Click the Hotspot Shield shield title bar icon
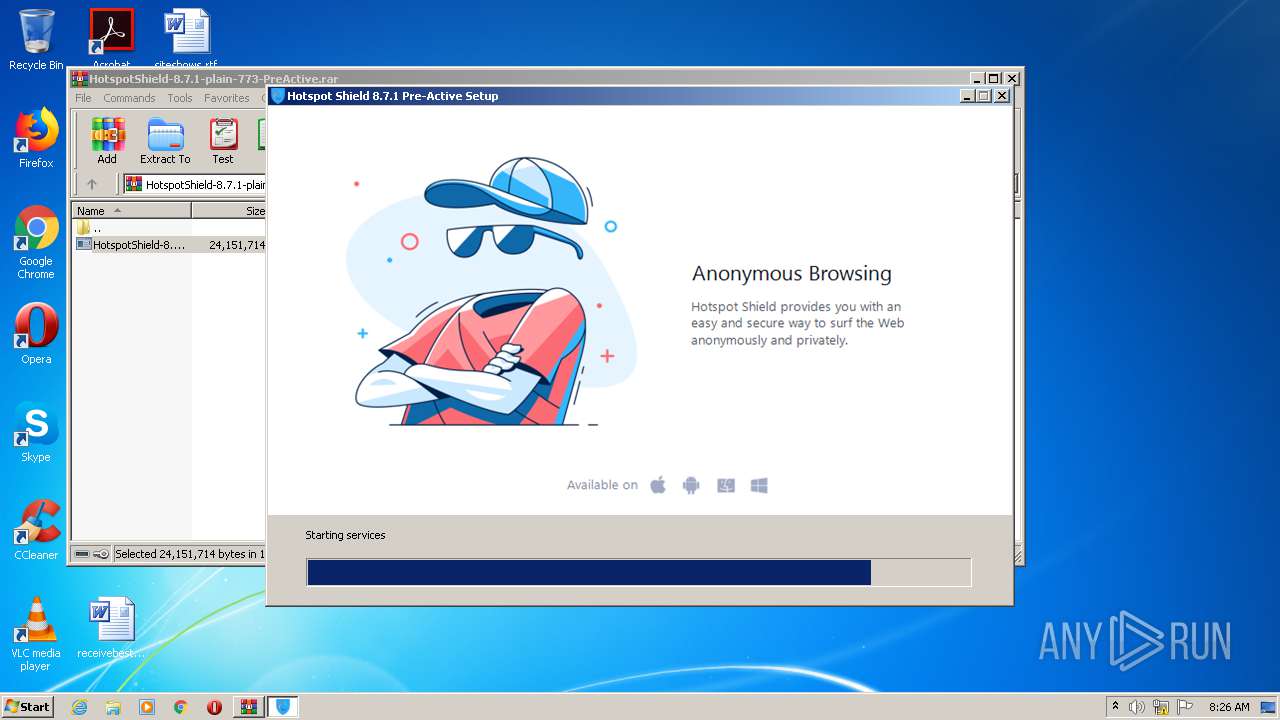The width and height of the screenshot is (1280, 720). 278,96
